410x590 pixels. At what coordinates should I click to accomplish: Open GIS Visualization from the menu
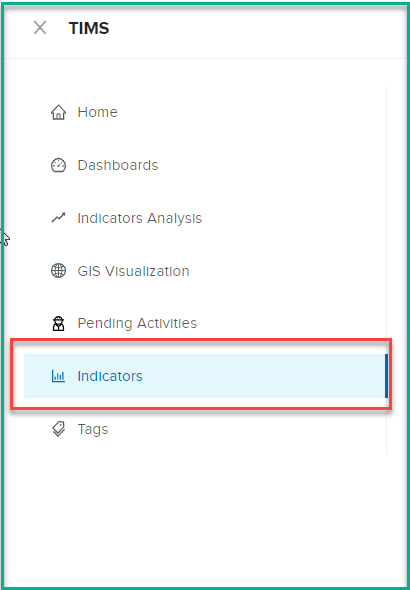(x=133, y=271)
